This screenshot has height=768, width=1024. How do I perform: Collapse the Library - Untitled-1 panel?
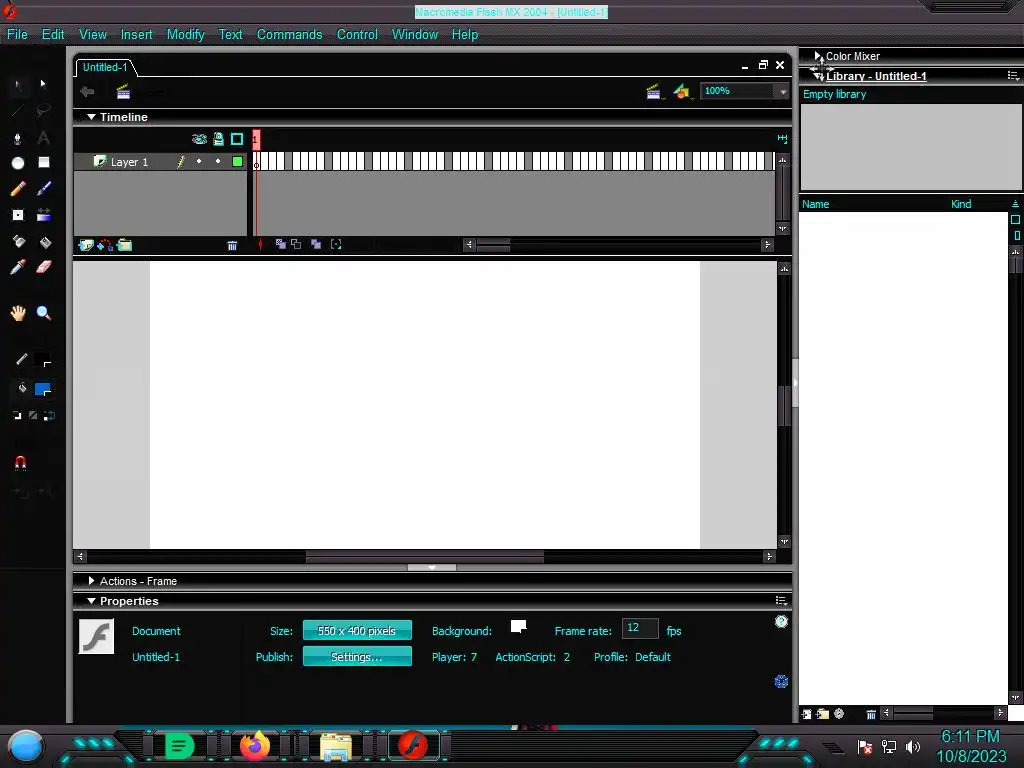pyautogui.click(x=818, y=76)
